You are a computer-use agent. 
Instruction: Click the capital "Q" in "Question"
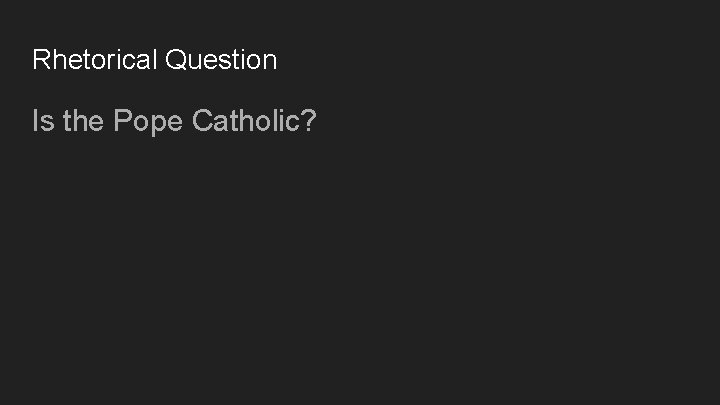(176, 60)
